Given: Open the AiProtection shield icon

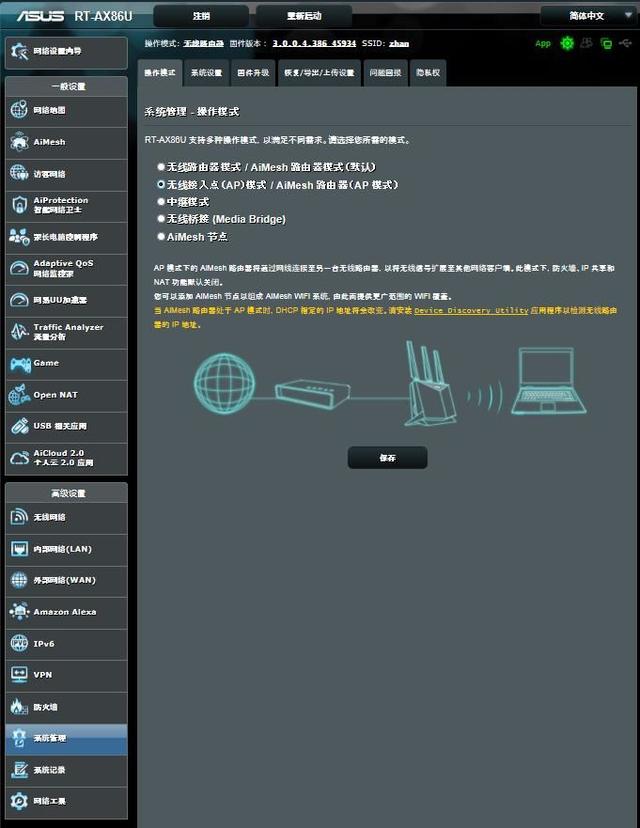Looking at the screenshot, I should [19, 205].
